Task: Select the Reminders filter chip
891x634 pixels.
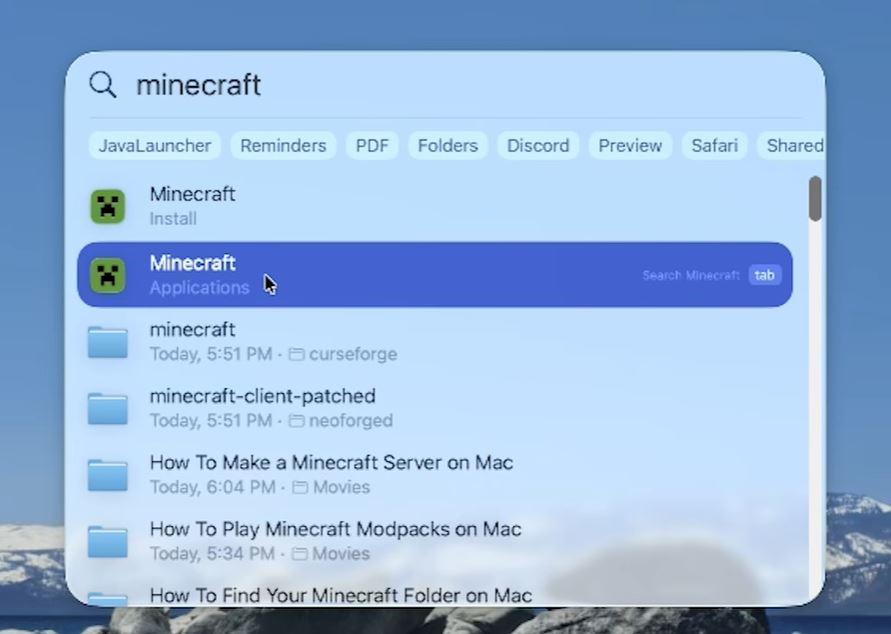Action: [283, 145]
